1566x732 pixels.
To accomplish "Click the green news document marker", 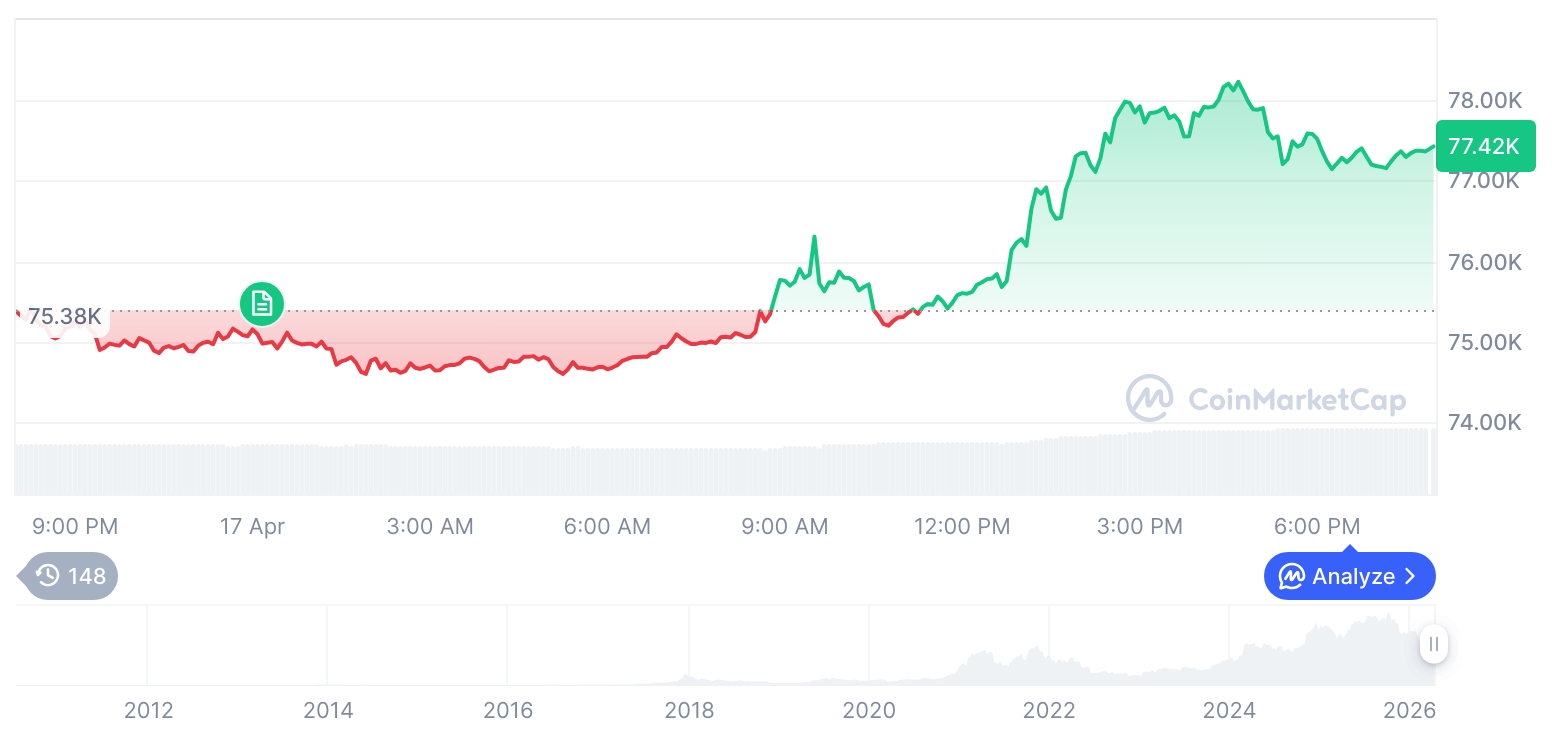I will pyautogui.click(x=262, y=303).
